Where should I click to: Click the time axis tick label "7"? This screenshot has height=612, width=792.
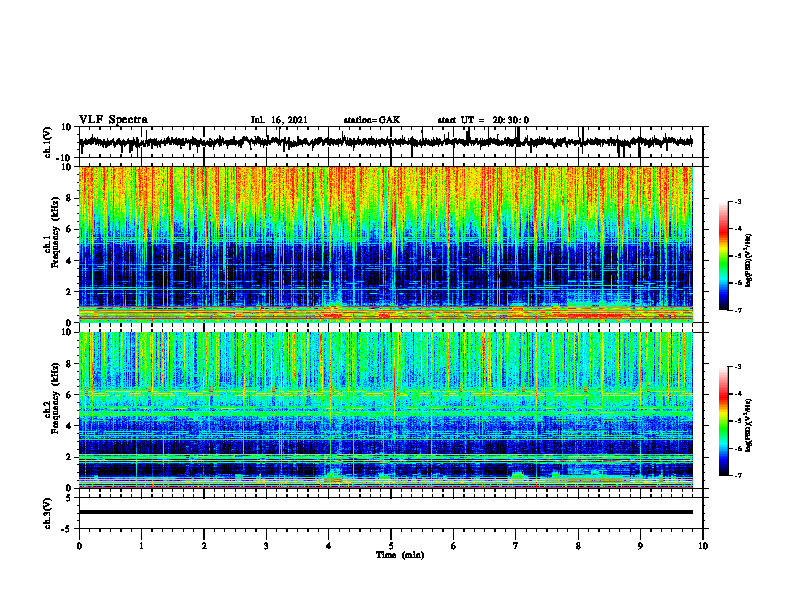pyautogui.click(x=516, y=546)
